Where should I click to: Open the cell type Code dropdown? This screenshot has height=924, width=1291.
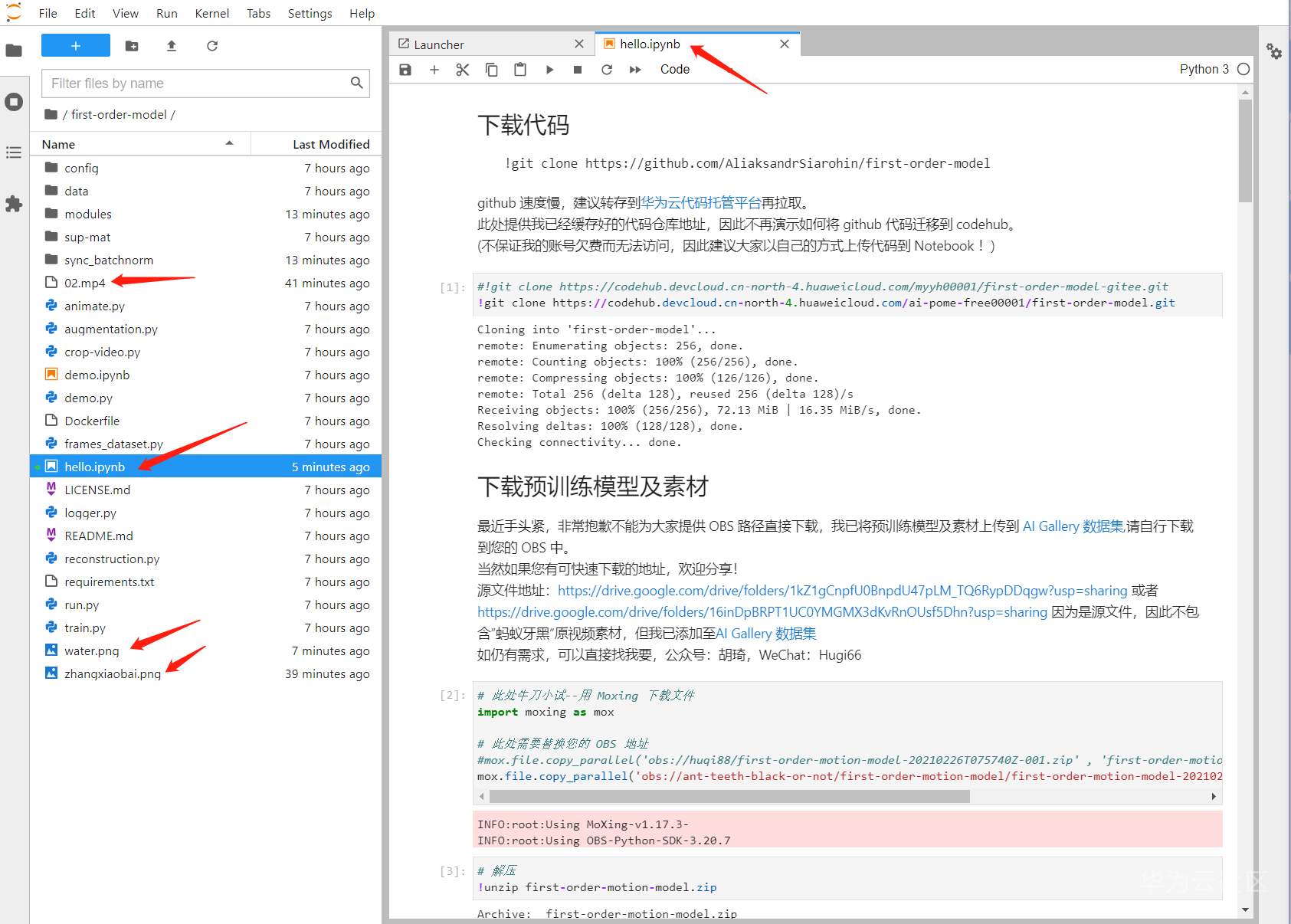[675, 70]
